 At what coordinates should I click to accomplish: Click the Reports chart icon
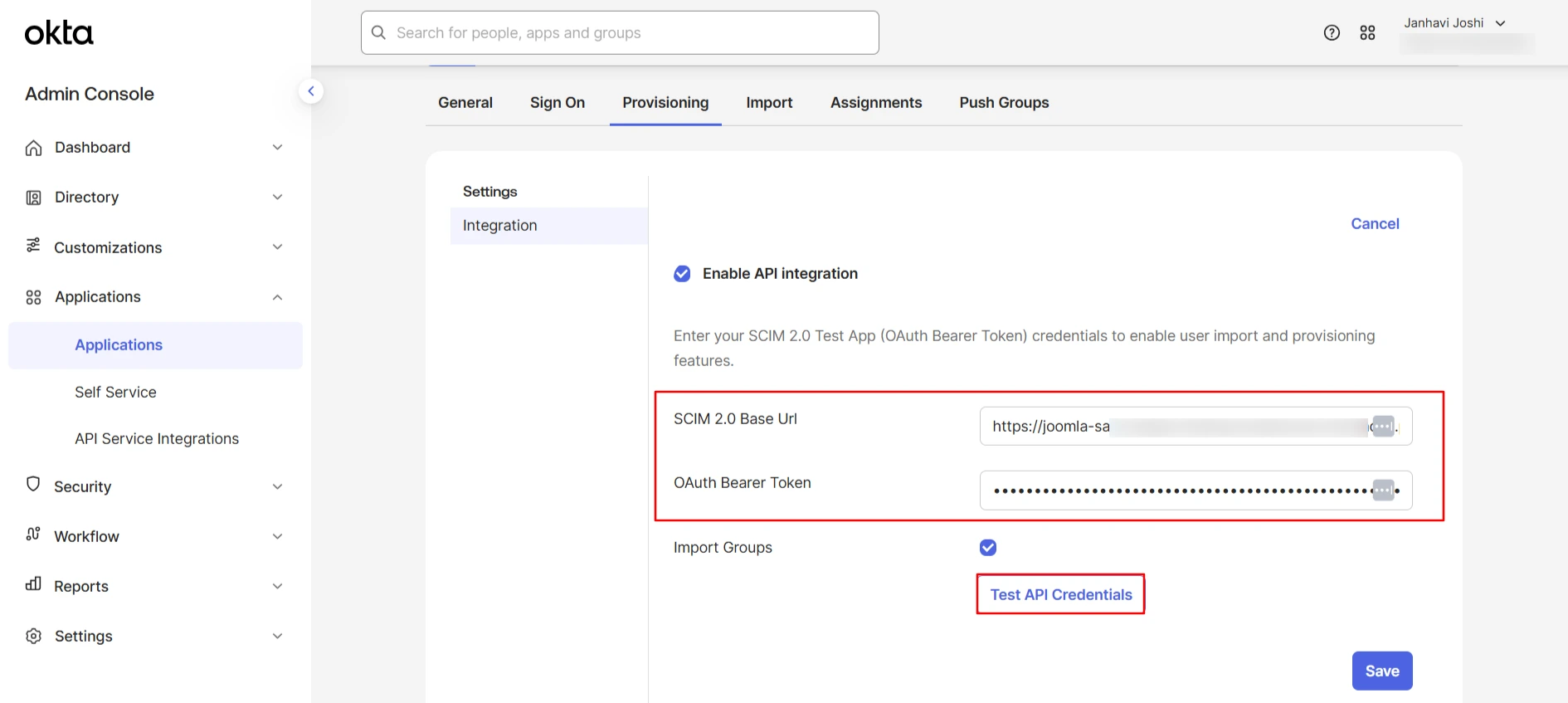(x=33, y=584)
